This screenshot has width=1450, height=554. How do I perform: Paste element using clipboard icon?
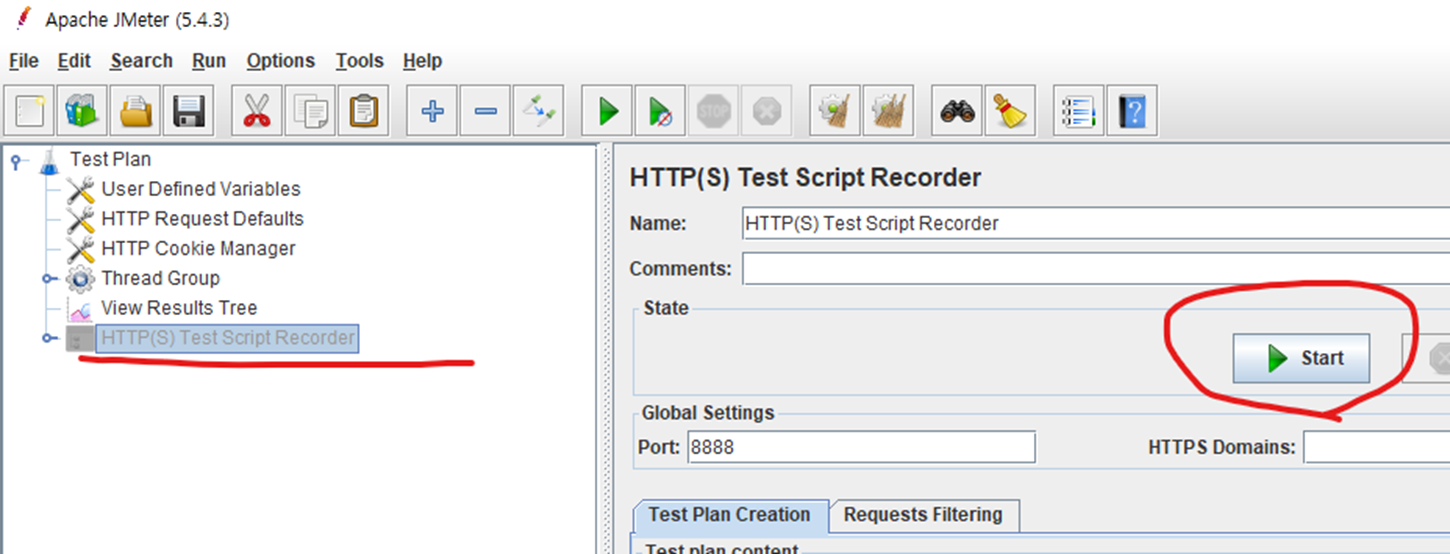coord(363,110)
